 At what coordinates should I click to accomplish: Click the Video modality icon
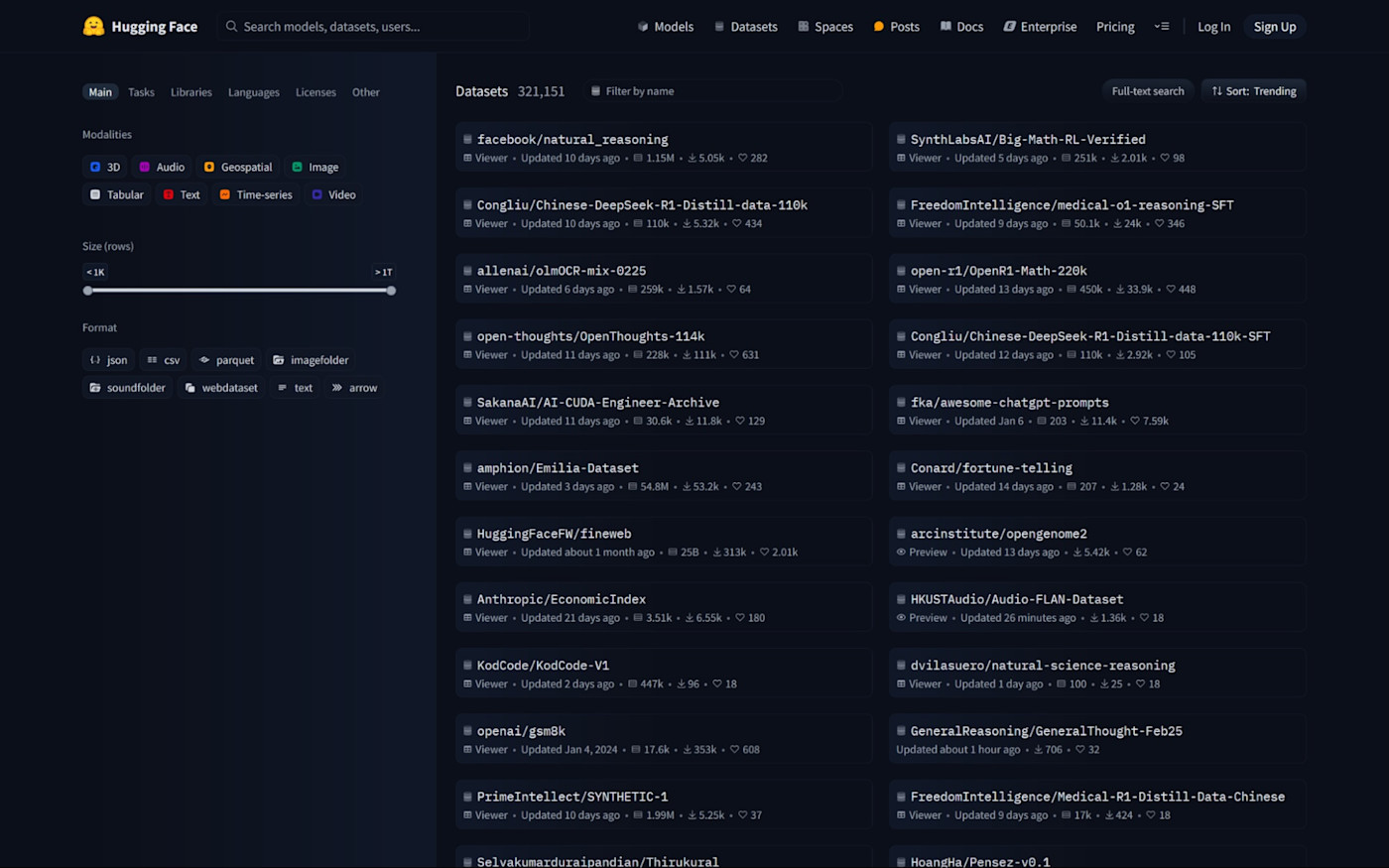point(317,194)
